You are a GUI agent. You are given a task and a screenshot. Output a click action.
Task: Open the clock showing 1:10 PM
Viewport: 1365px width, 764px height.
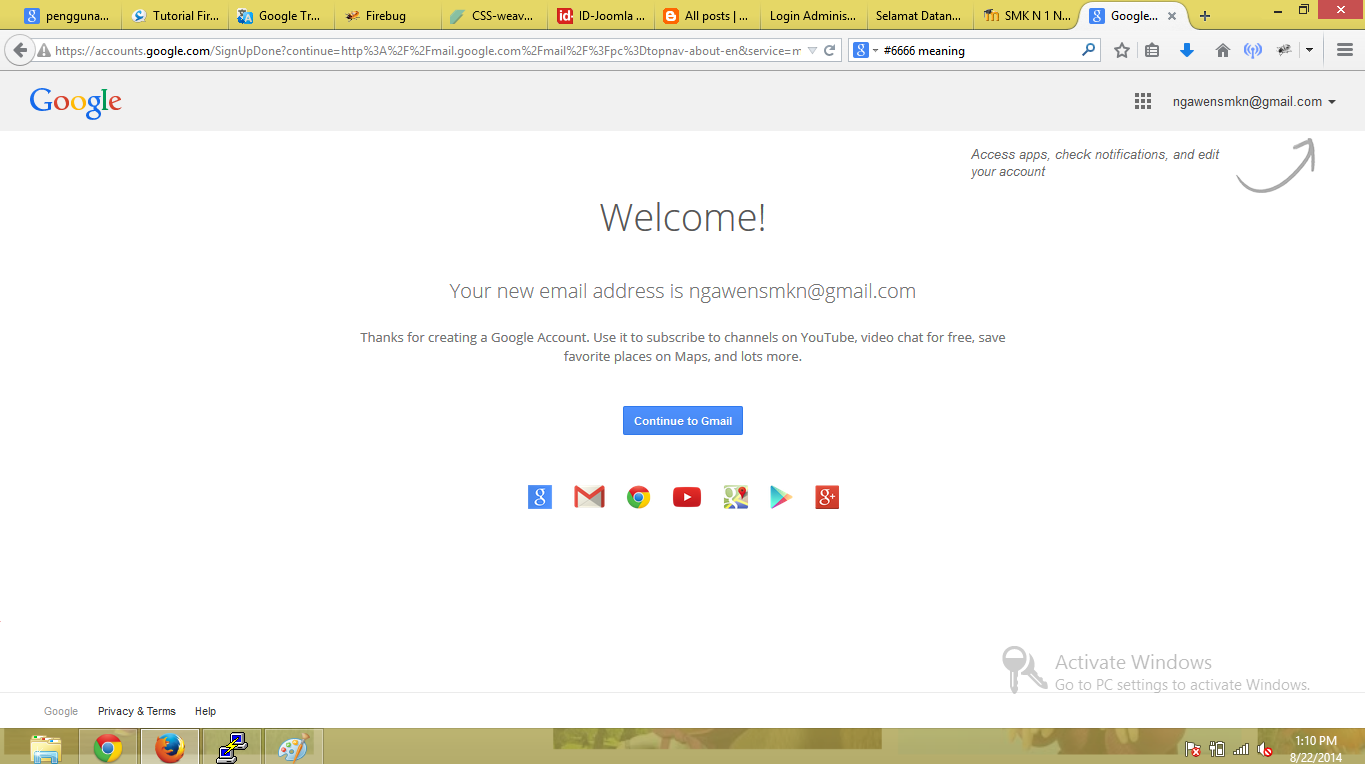point(1316,749)
